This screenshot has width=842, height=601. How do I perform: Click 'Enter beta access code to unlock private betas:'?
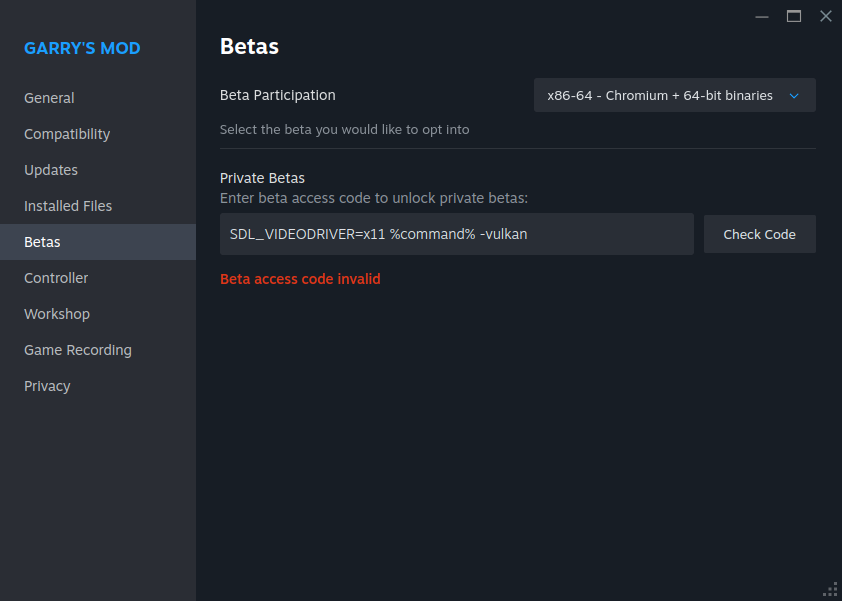pyautogui.click(x=374, y=198)
